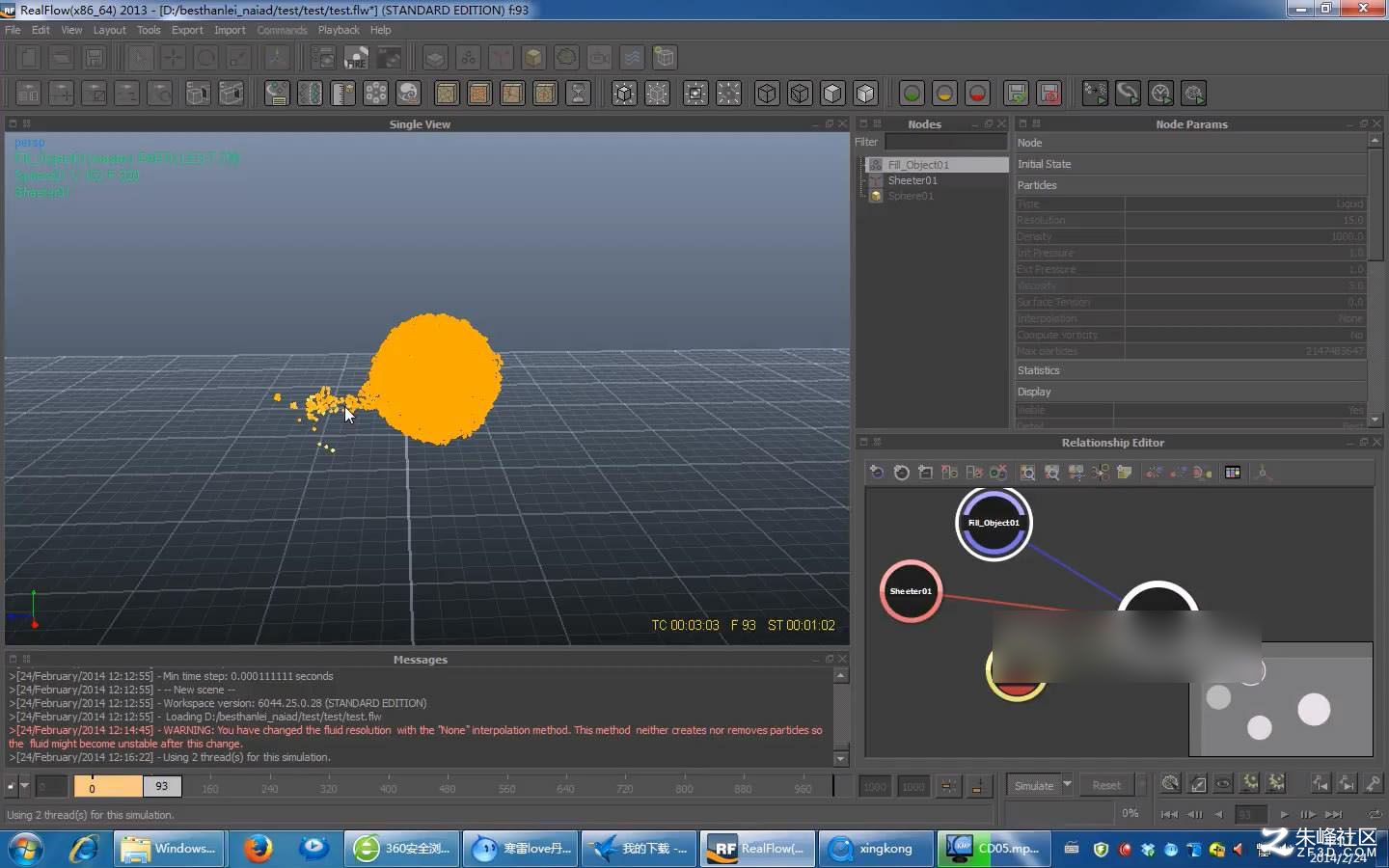Click the Windows Start button
Screen dimensions: 1389x868
pos(26,849)
